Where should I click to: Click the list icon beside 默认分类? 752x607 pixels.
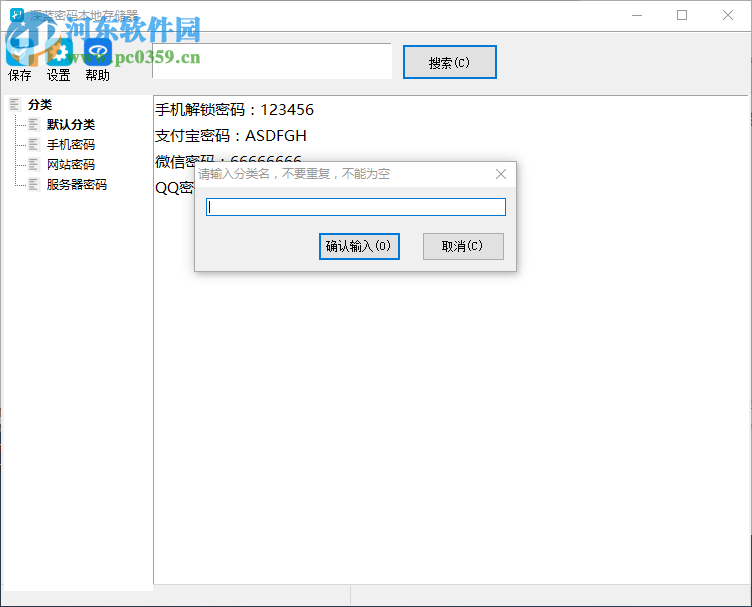(x=33, y=124)
